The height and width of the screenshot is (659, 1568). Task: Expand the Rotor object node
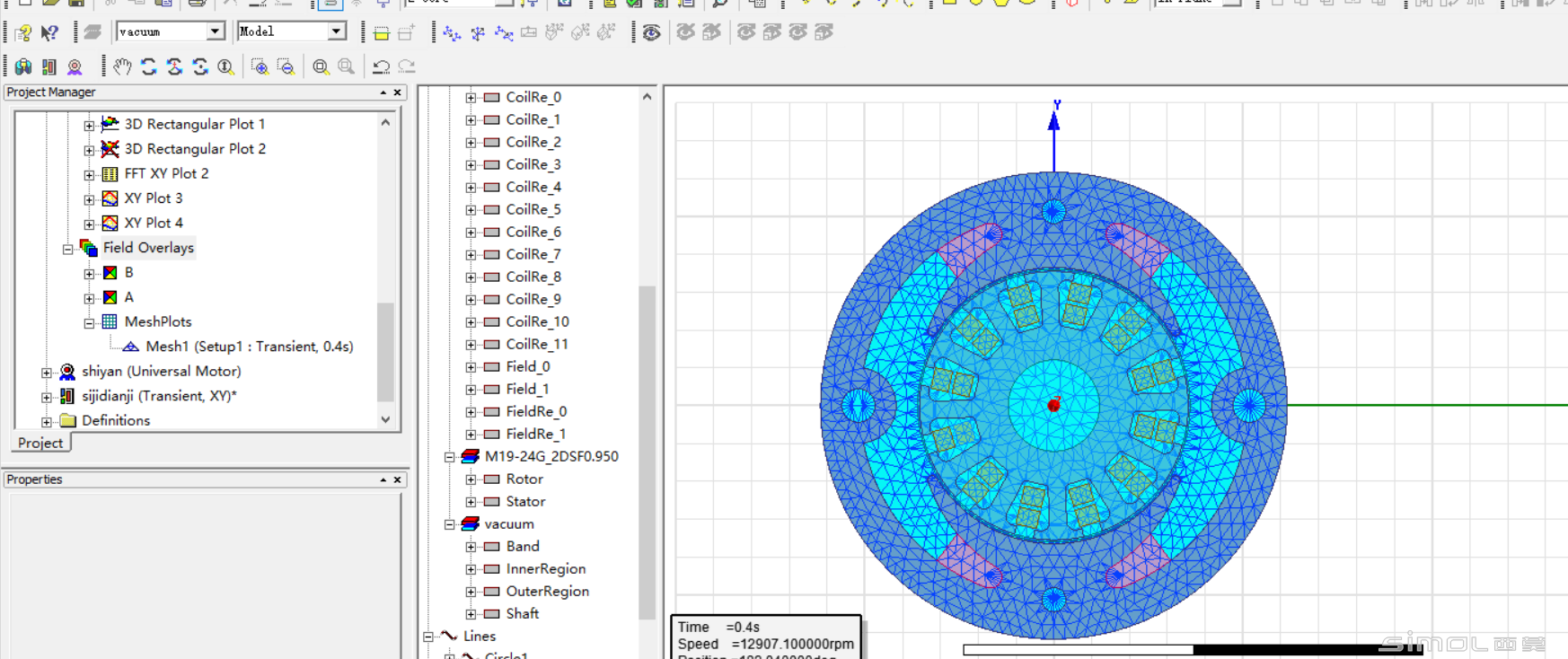471,479
